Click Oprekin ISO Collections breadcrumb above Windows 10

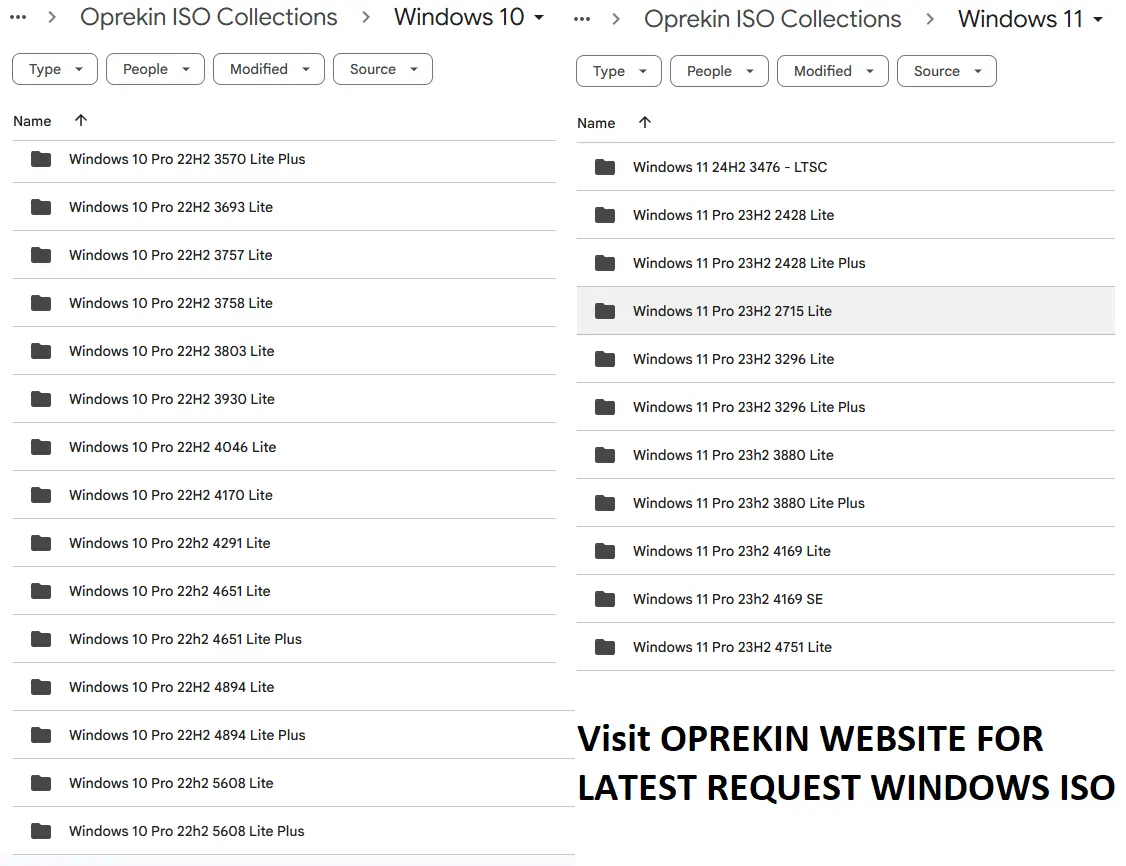click(208, 17)
